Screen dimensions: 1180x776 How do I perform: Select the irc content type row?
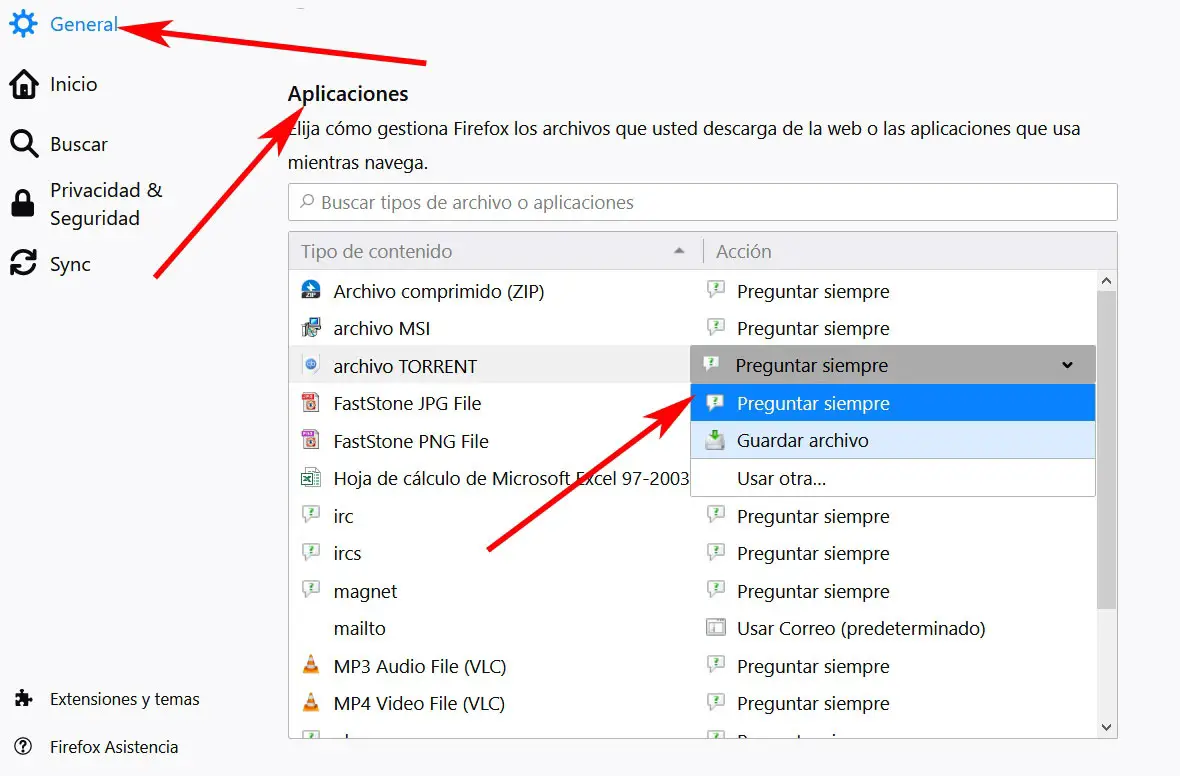(x=489, y=516)
